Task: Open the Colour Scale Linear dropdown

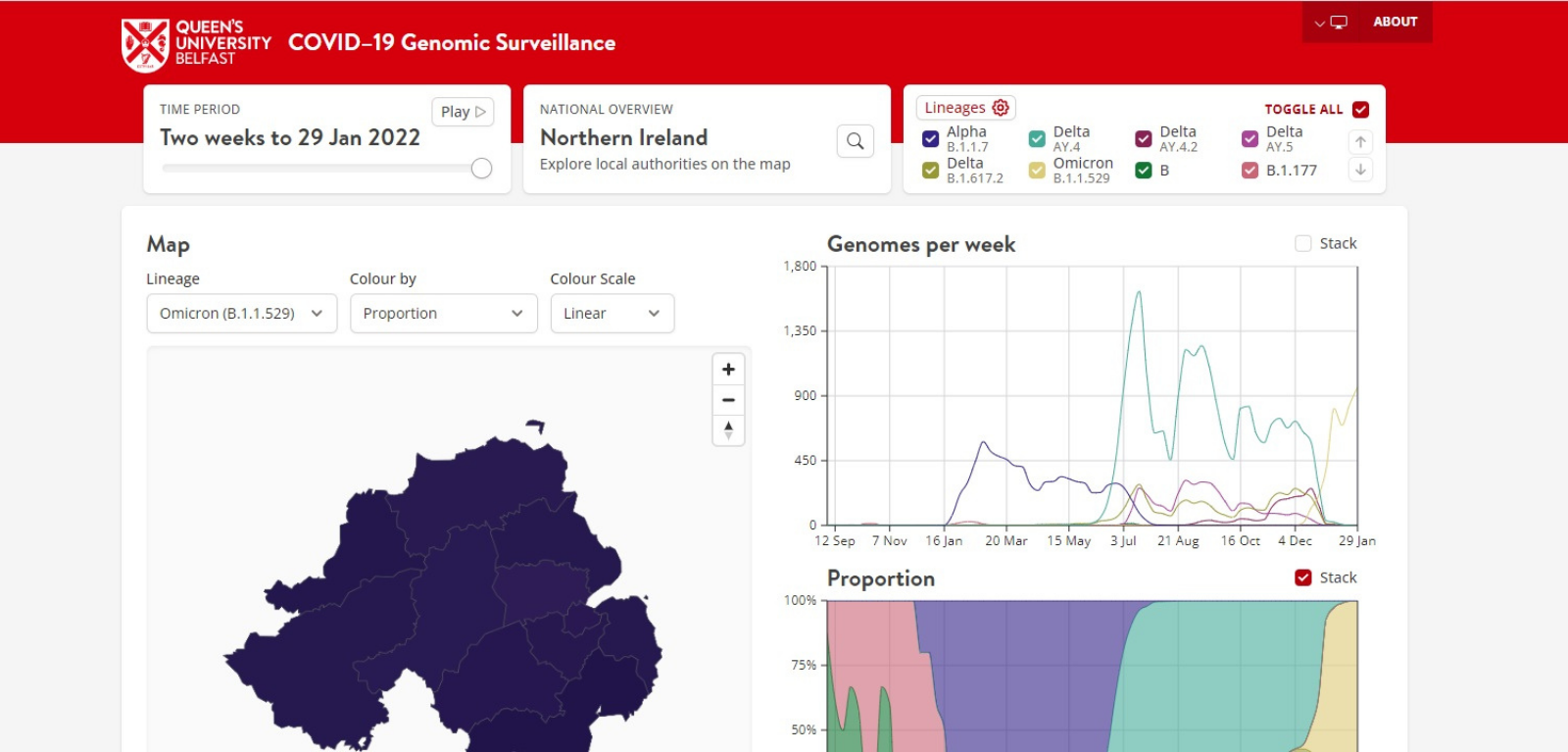Action: 612,314
